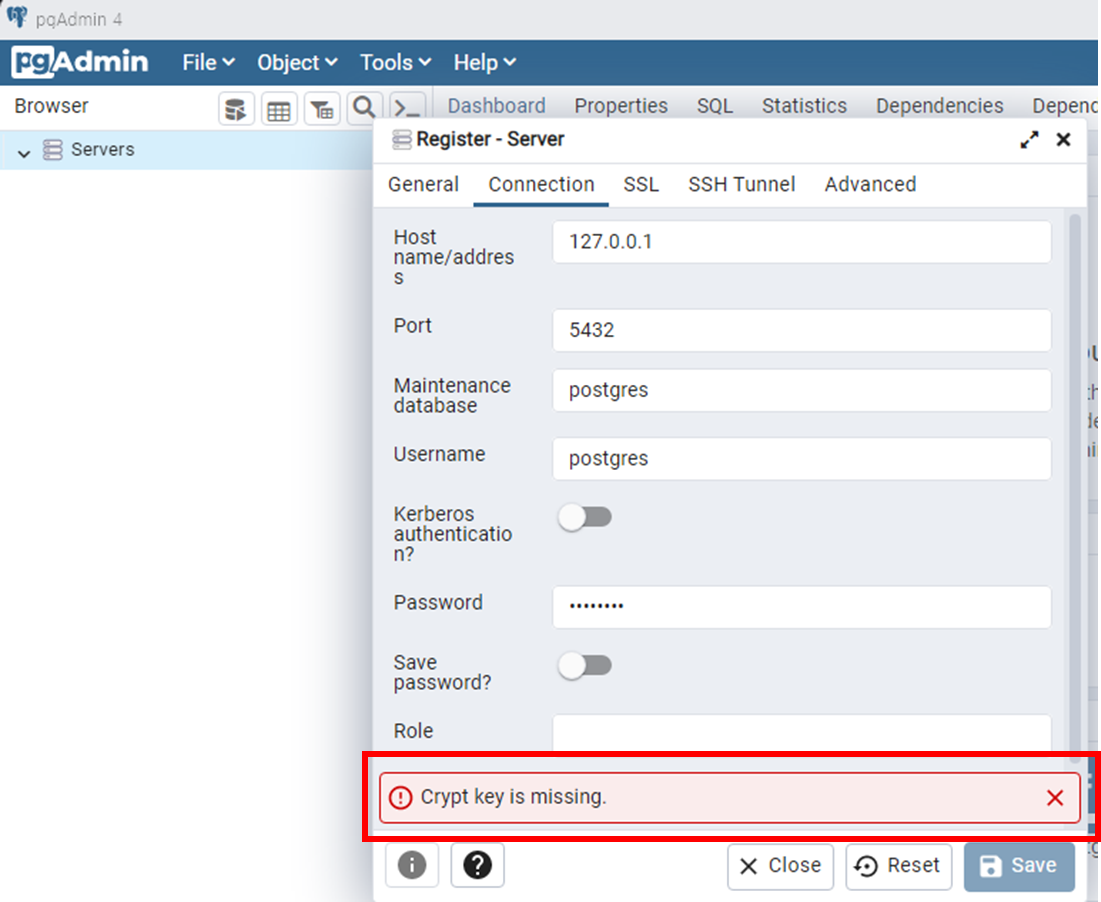Viewport: 1101px width, 902px height.
Task: Open the File menu
Action: [x=209, y=62]
